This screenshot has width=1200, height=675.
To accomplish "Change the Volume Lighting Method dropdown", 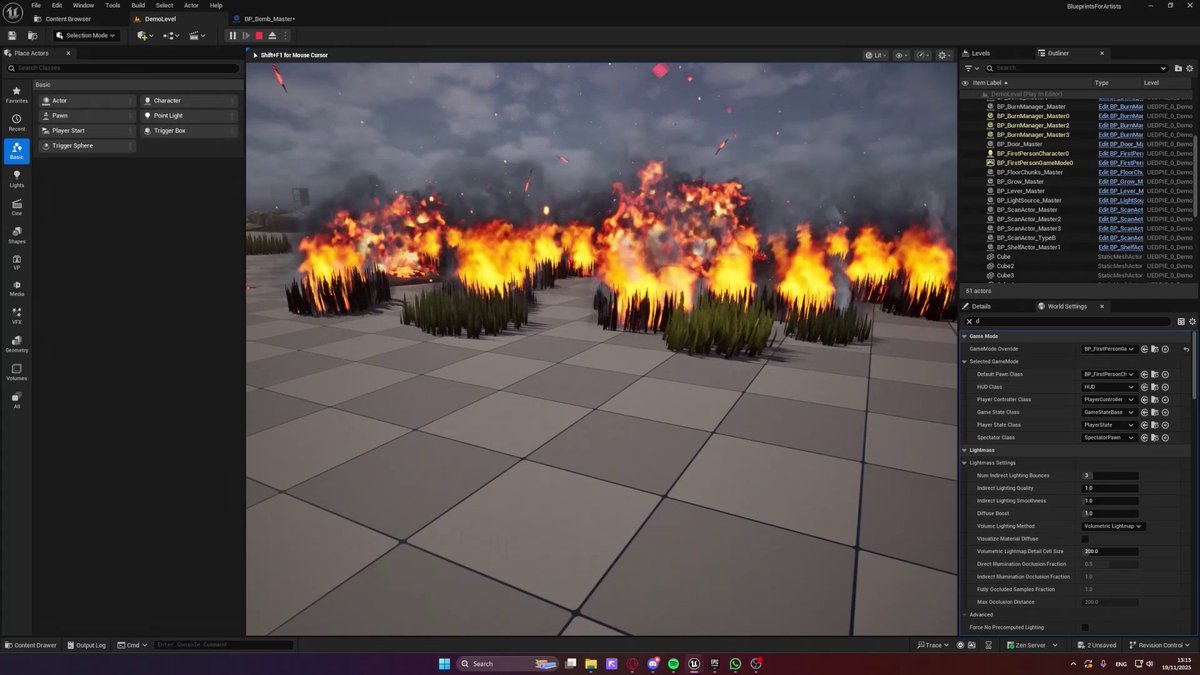I will coord(1112,525).
